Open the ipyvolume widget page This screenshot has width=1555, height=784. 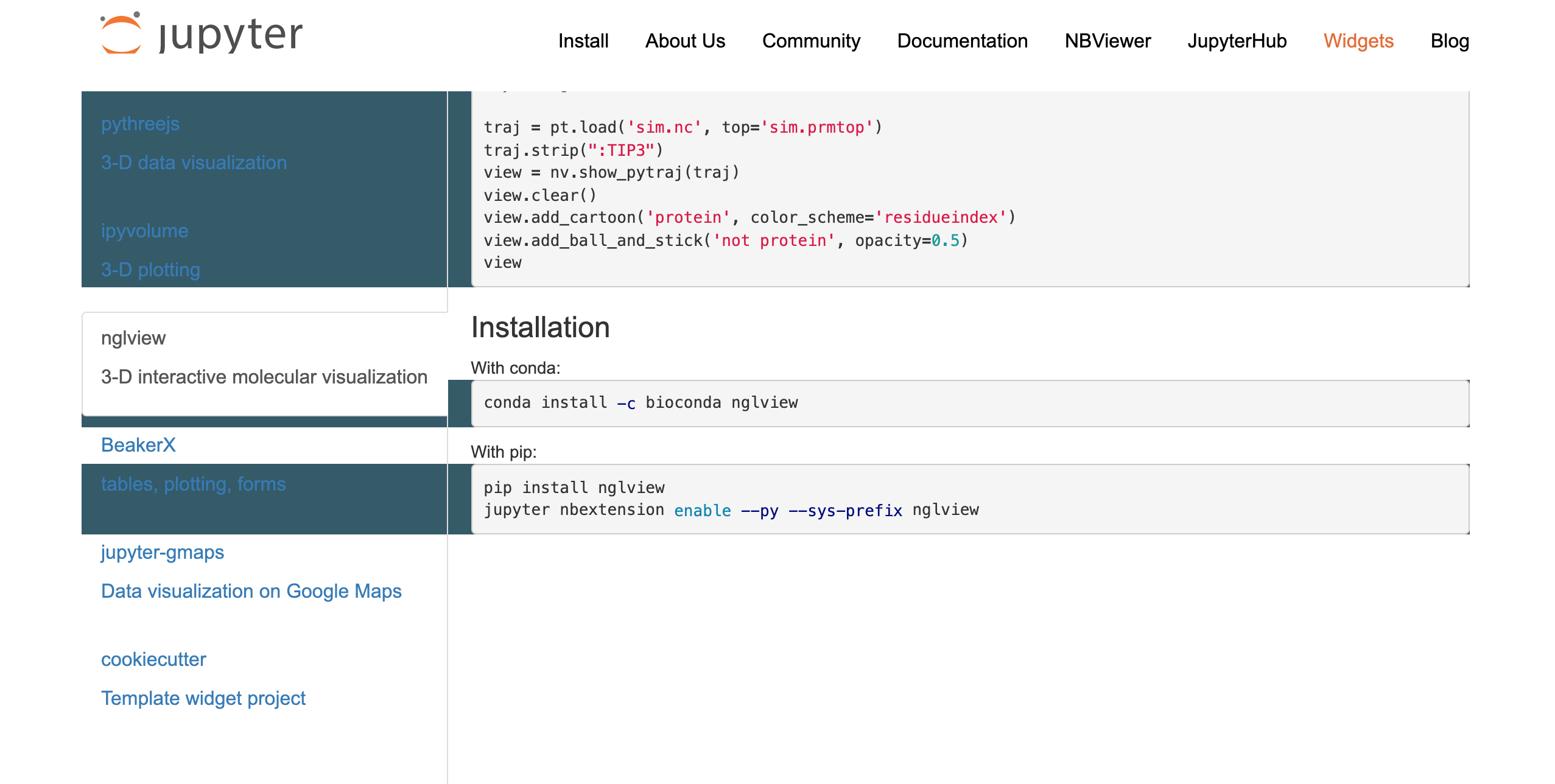pos(144,231)
